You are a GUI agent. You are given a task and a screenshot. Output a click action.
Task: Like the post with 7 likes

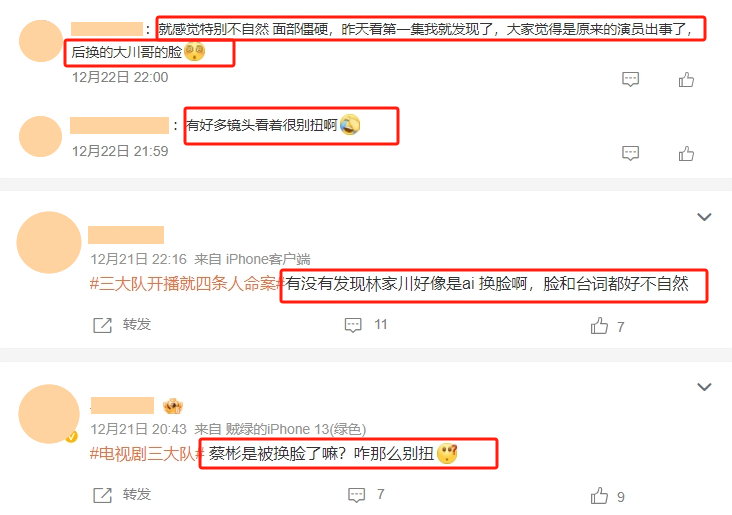coord(599,325)
